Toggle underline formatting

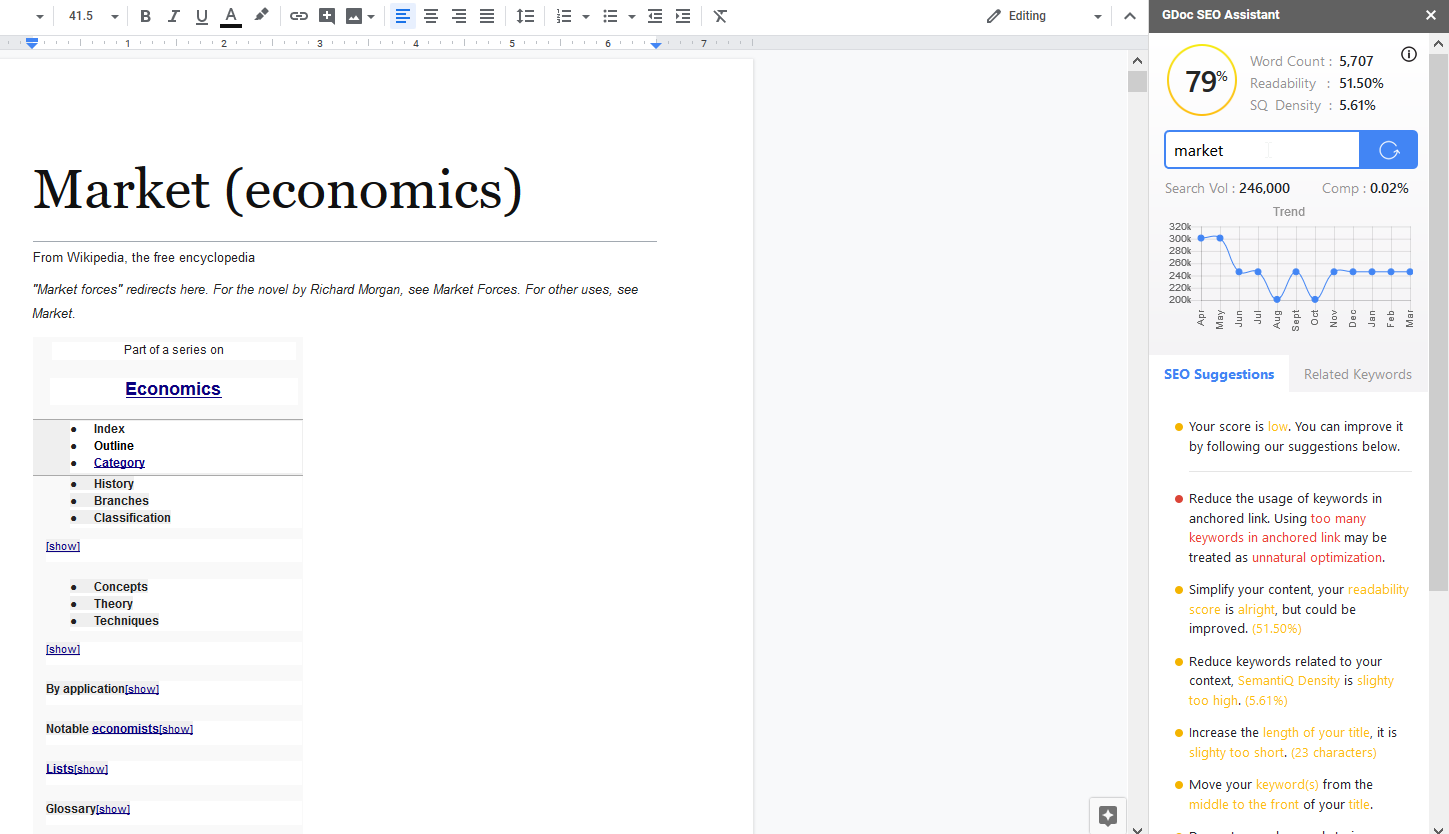202,16
